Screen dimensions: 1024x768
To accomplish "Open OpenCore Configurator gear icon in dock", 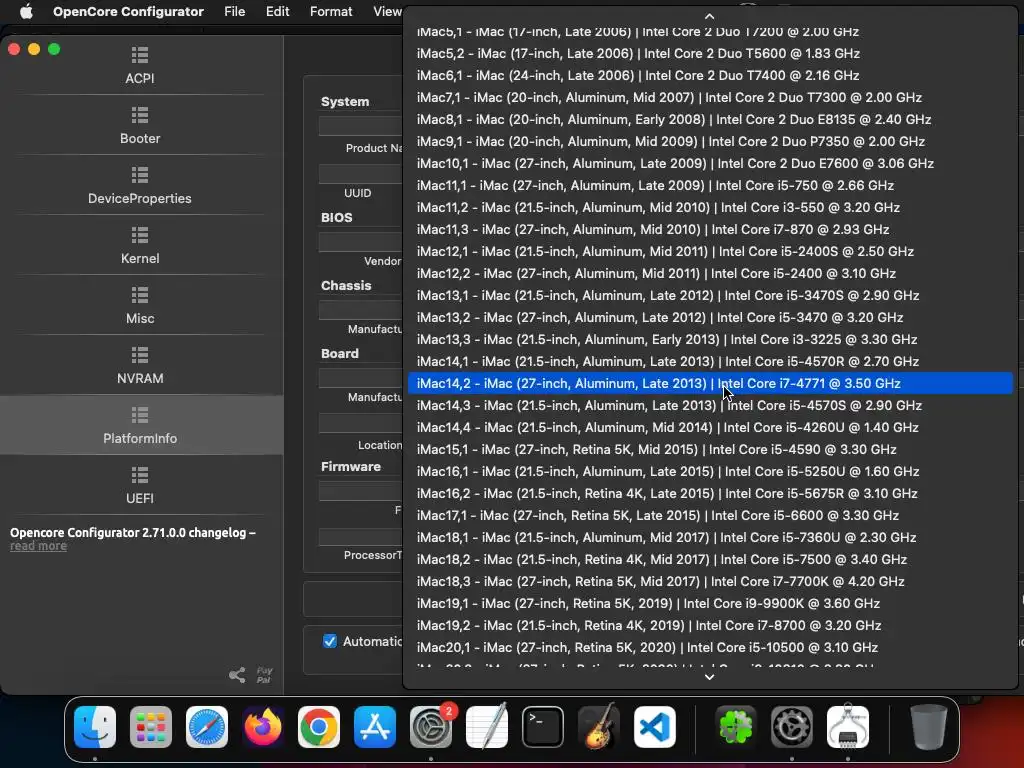I will 792,727.
